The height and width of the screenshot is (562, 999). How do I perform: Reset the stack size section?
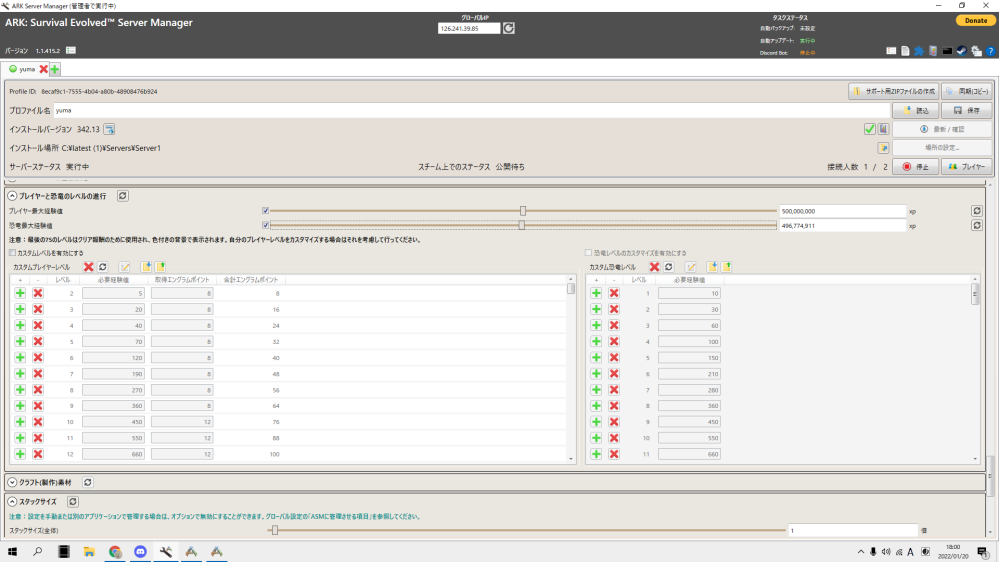(x=73, y=502)
